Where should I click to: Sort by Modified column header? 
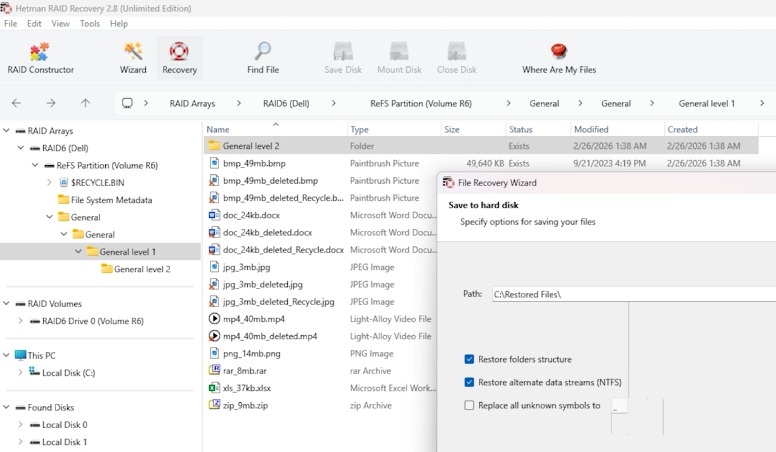click(x=617, y=129)
